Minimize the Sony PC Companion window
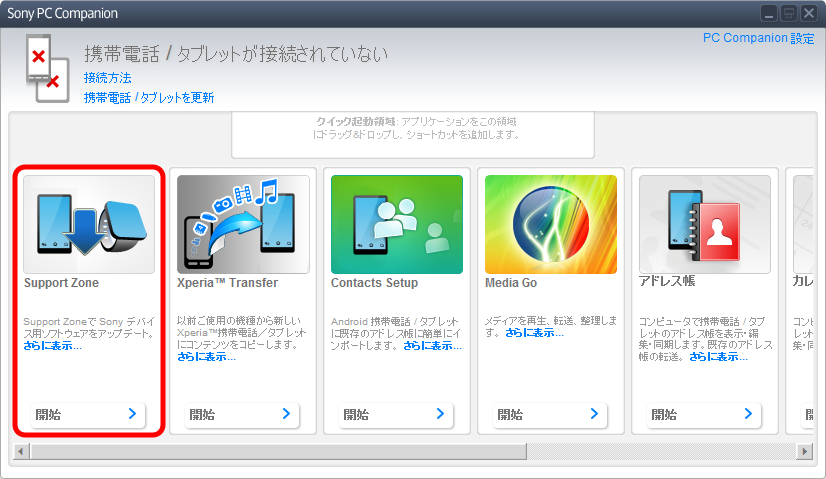The height and width of the screenshot is (479, 826). pyautogui.click(x=769, y=13)
